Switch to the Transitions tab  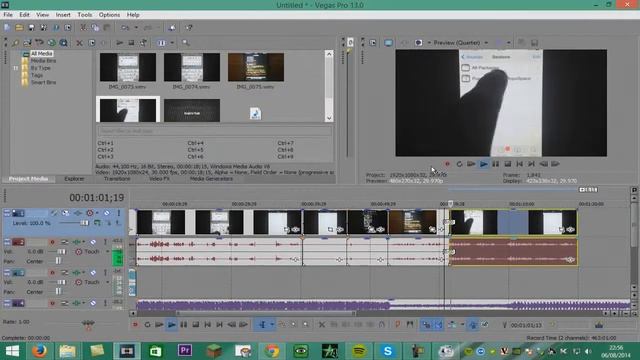117,179
